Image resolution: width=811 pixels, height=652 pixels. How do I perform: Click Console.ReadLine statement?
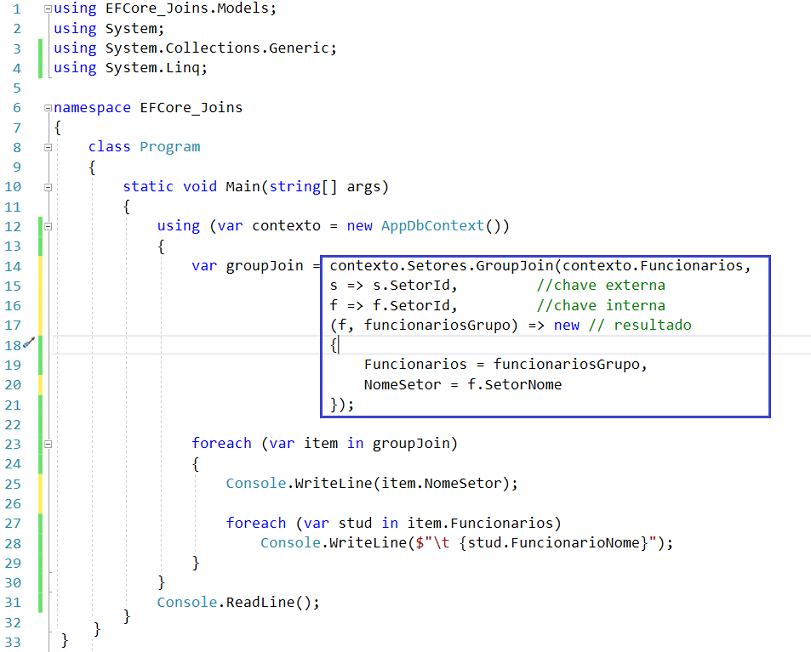(x=238, y=602)
